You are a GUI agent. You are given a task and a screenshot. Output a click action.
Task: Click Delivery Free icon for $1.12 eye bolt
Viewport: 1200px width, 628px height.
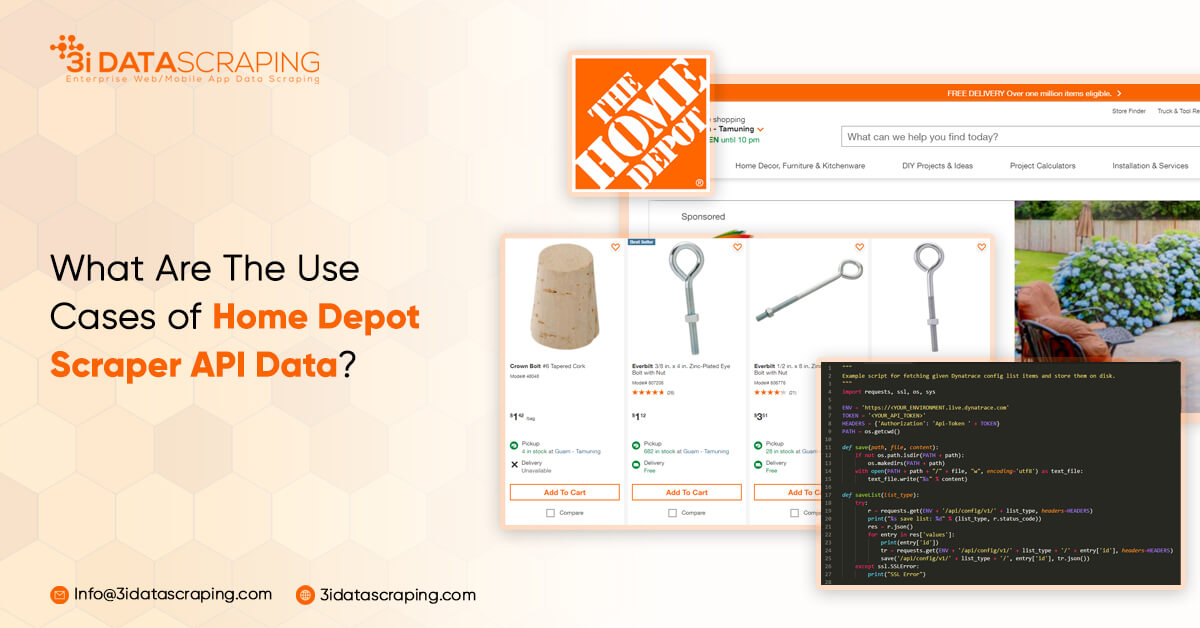coord(636,464)
